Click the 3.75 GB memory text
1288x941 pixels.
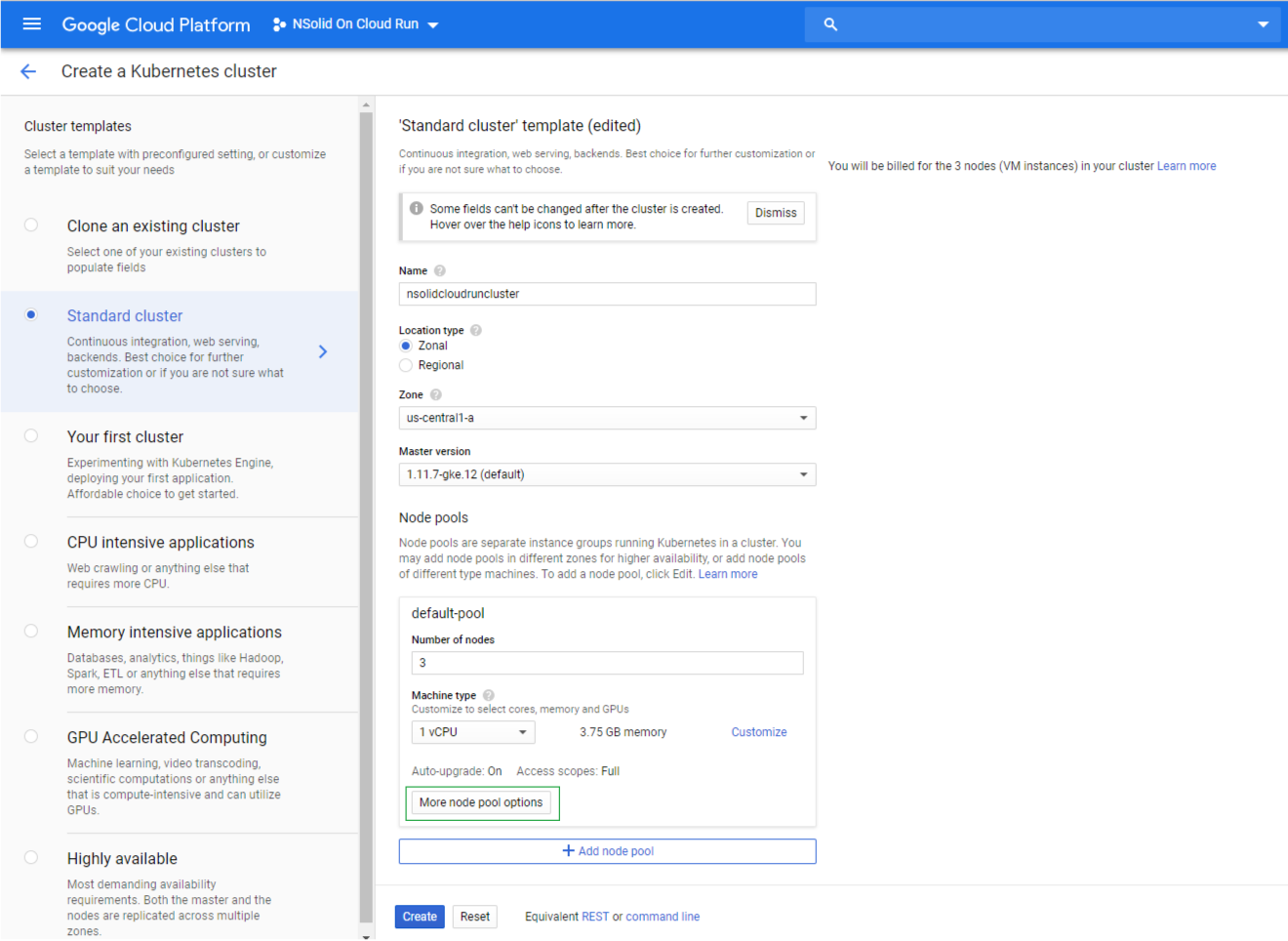pyautogui.click(x=624, y=732)
